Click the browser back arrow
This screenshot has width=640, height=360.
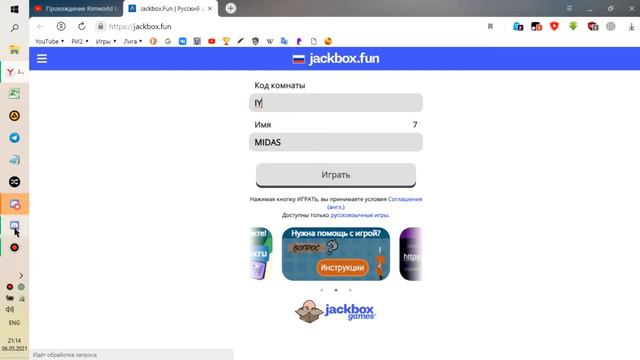coord(40,27)
